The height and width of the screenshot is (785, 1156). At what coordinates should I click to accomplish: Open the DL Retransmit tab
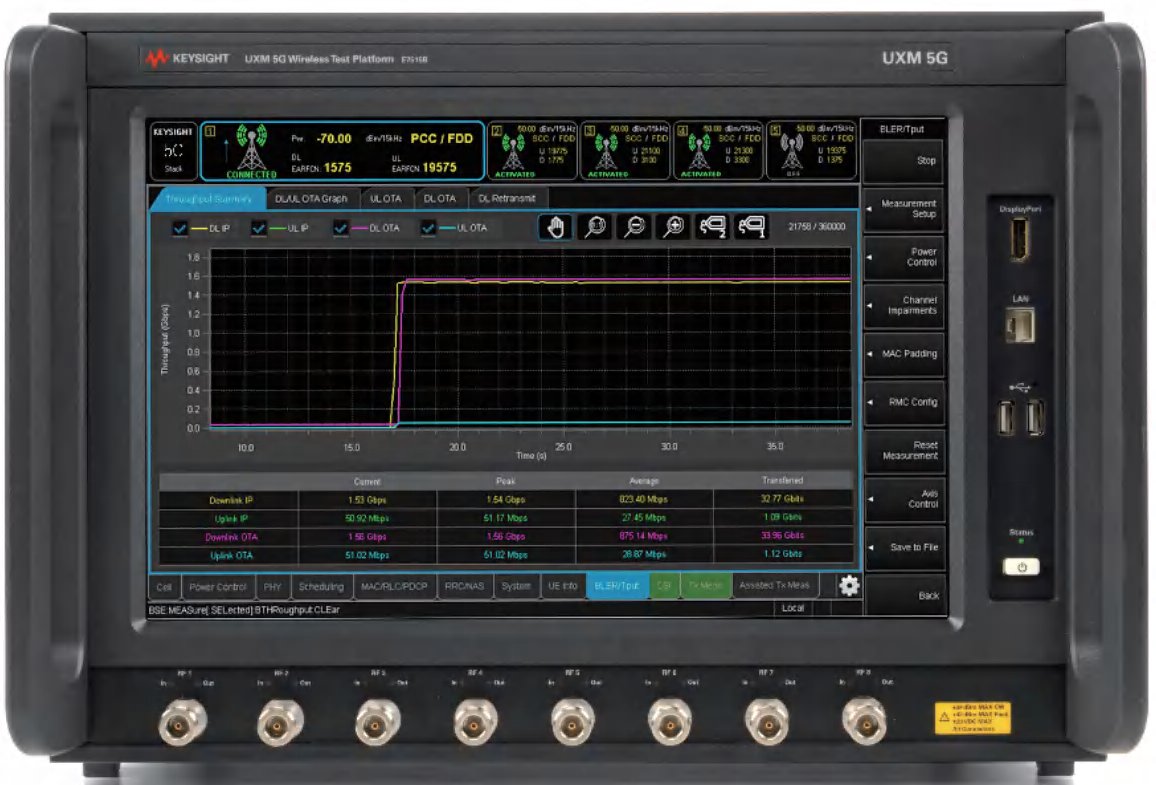pyautogui.click(x=506, y=199)
